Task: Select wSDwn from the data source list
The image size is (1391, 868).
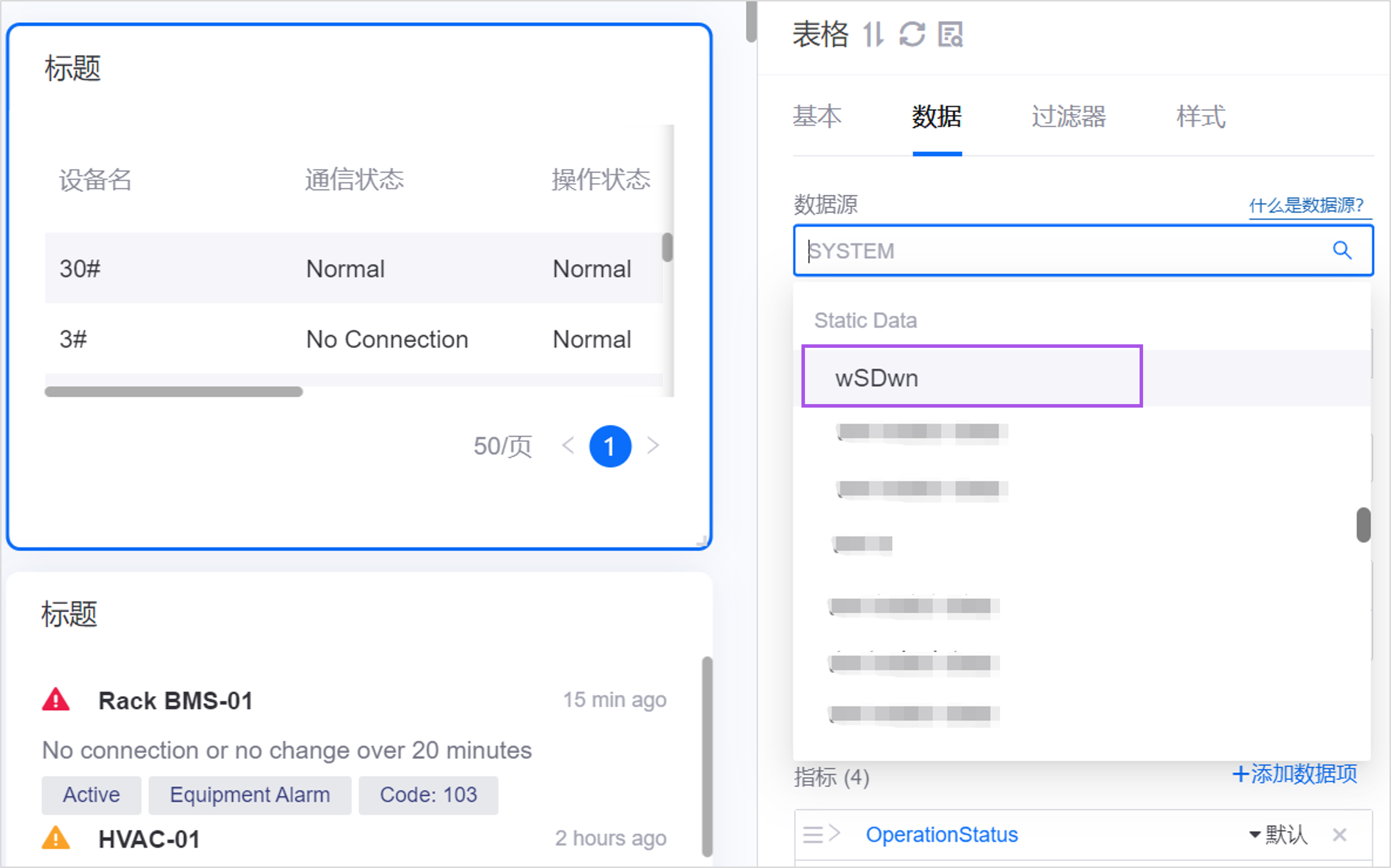Action: pyautogui.click(x=971, y=376)
